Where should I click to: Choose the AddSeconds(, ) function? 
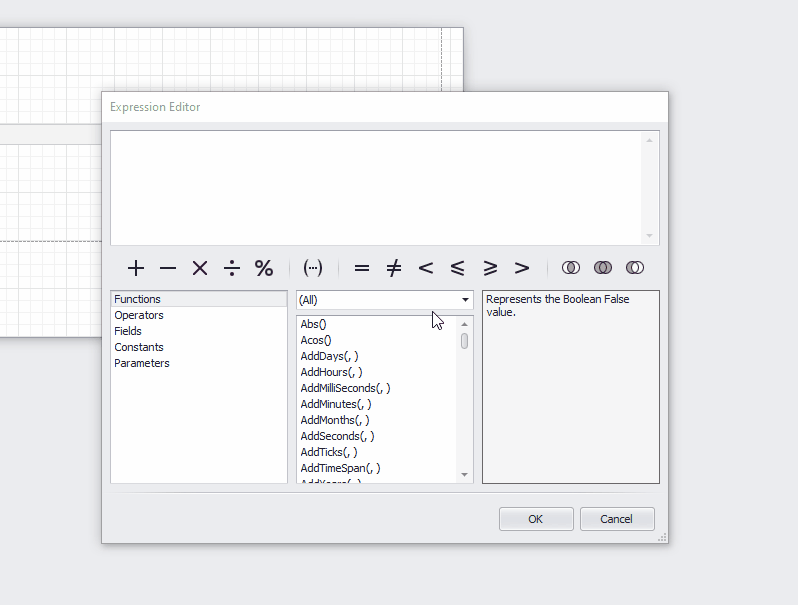click(x=377, y=437)
